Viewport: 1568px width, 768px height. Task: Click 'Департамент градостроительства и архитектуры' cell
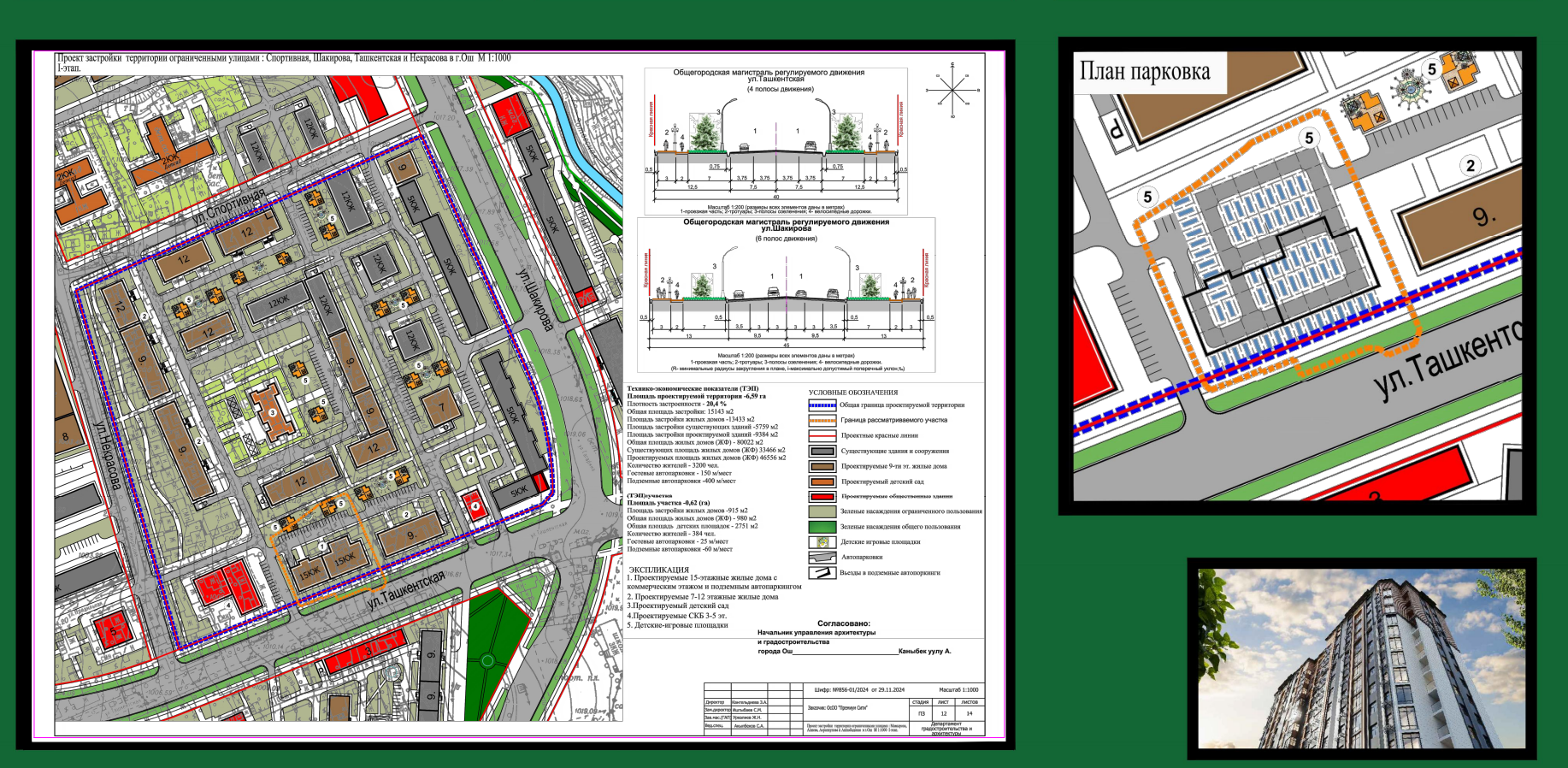(x=946, y=728)
